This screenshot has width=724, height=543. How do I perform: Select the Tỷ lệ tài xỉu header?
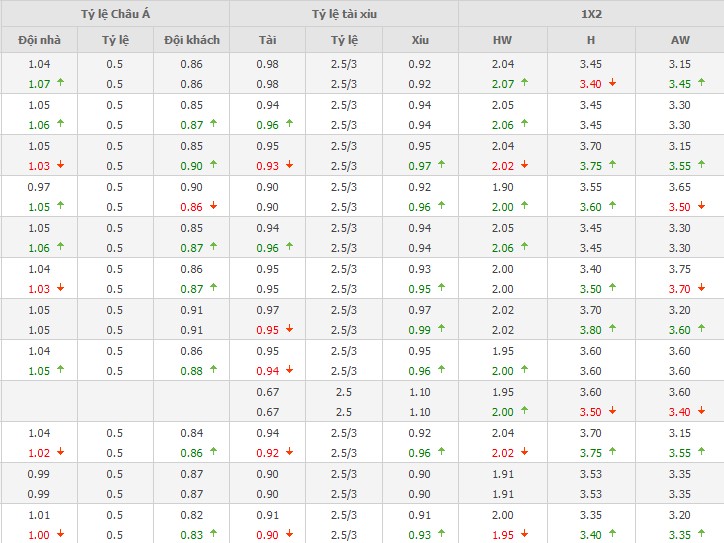click(x=344, y=14)
